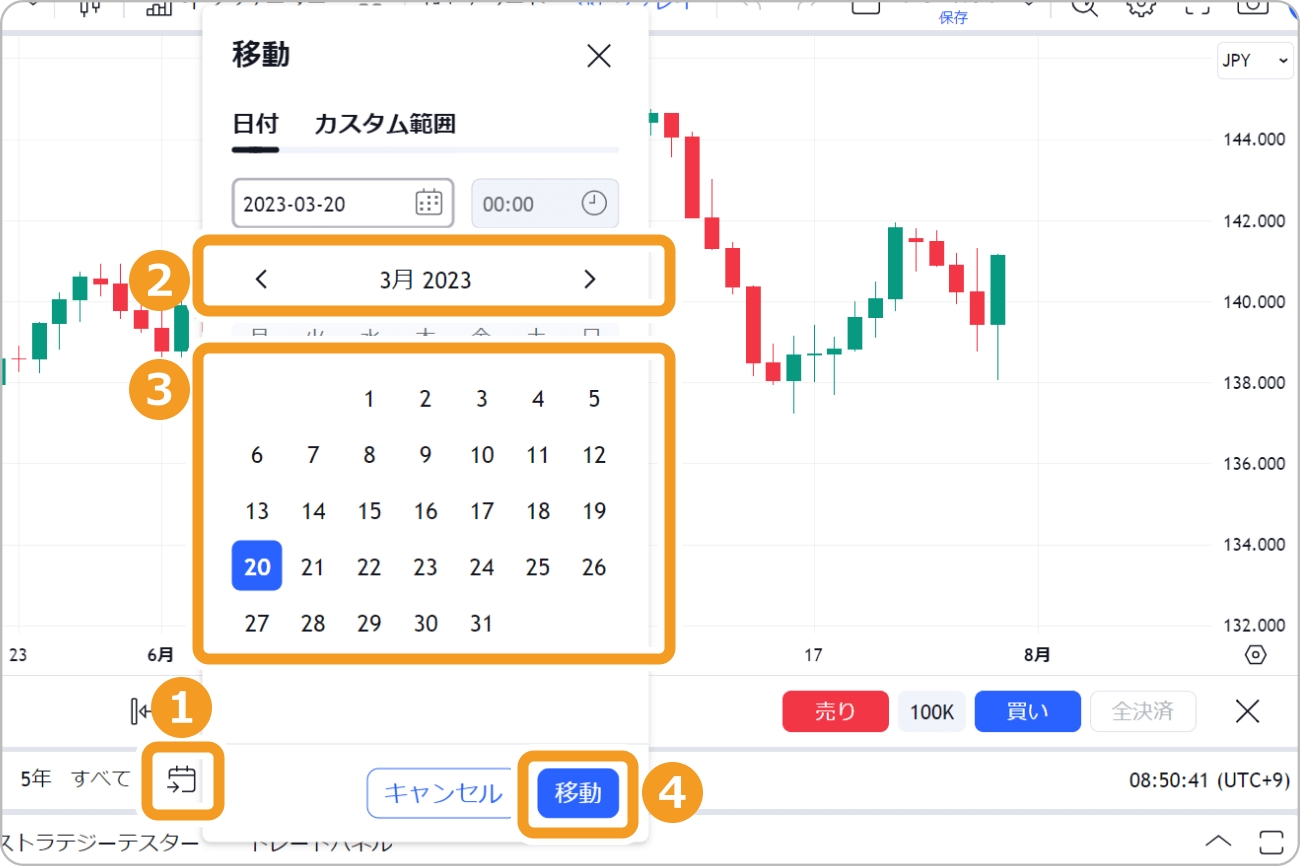1300x866 pixels.
Task: Select day 14 in the calendar
Action: pos(313,511)
